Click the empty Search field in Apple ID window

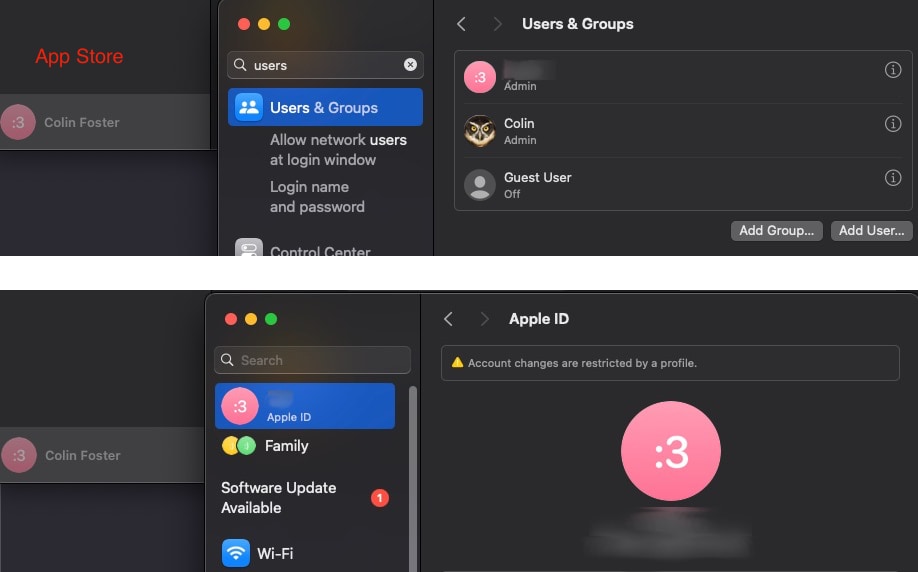click(312, 360)
